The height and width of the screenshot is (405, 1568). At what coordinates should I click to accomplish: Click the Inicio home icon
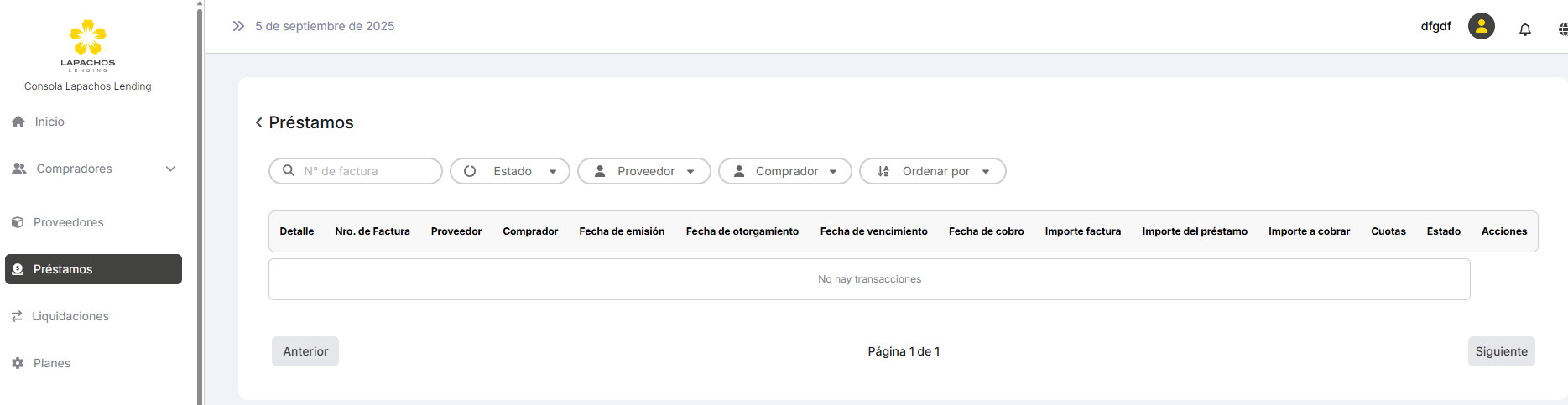click(18, 122)
